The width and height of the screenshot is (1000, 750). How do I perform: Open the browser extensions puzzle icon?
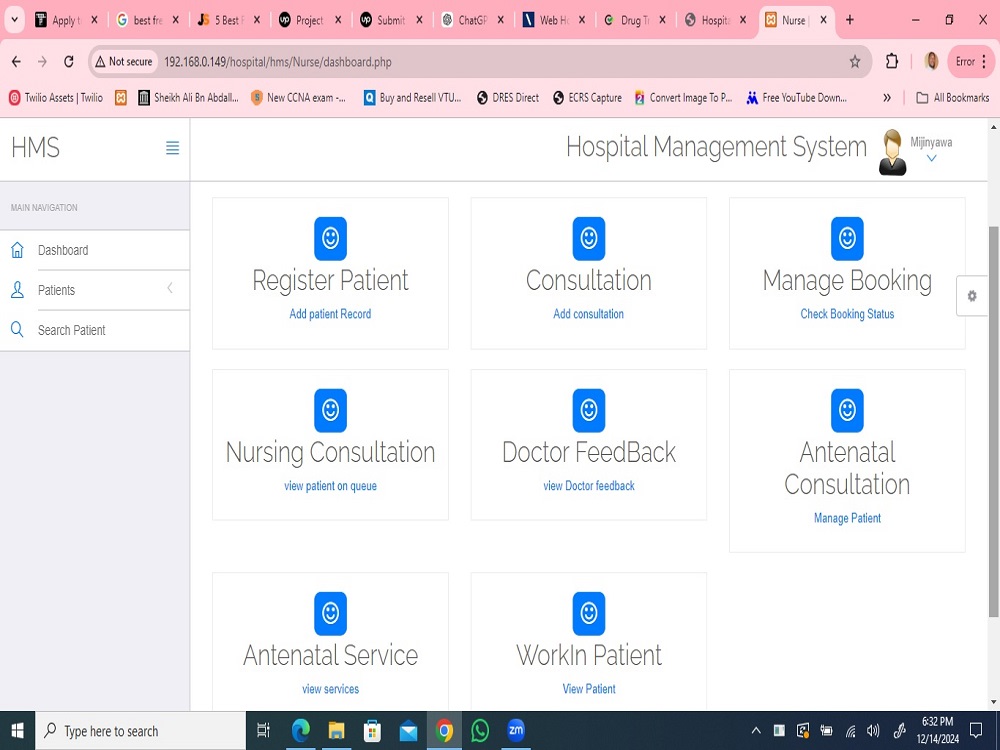tap(892, 62)
